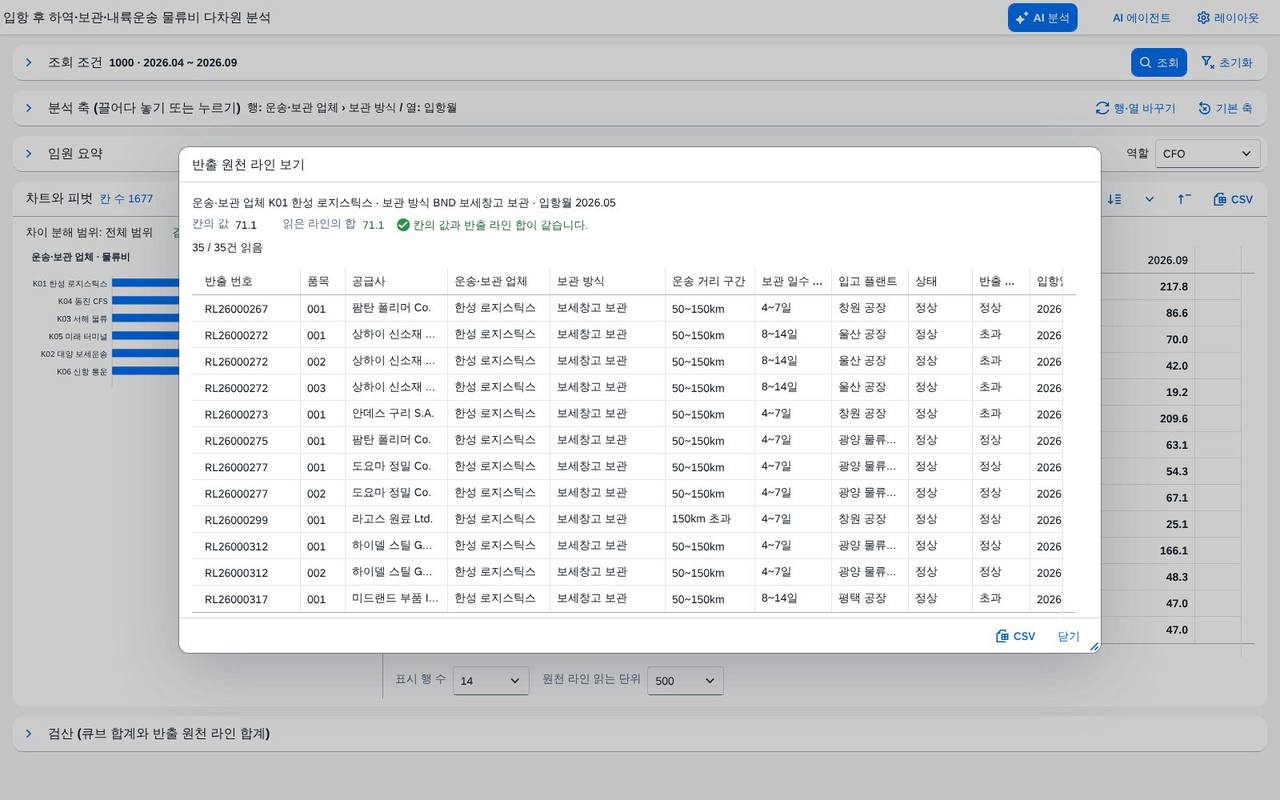Click the AI 분석 sparkle button
This screenshot has width=1280, height=800.
pos(1042,18)
